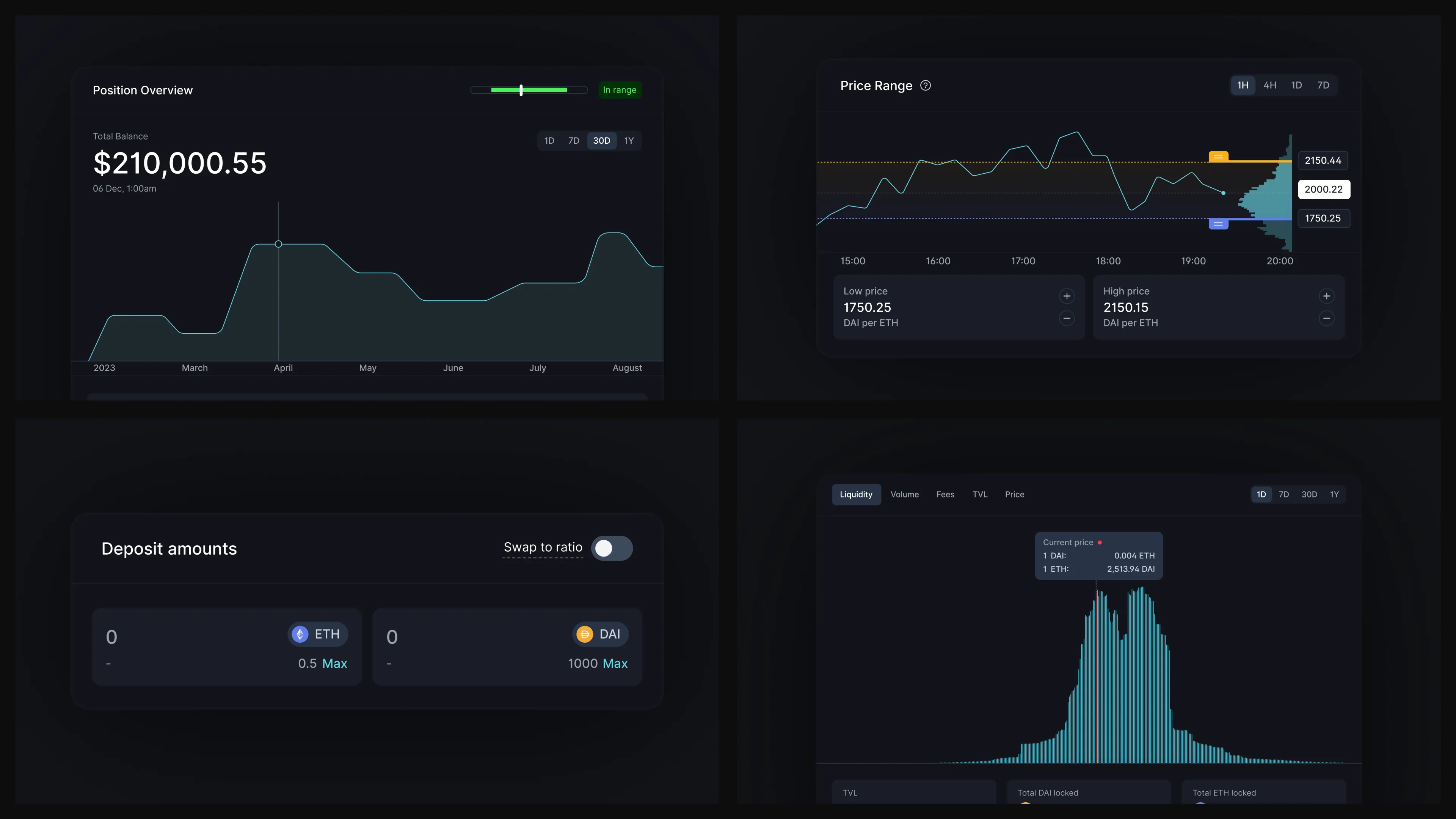Image resolution: width=1456 pixels, height=819 pixels.
Task: Click the 18:00 time axis label
Action: click(1108, 261)
